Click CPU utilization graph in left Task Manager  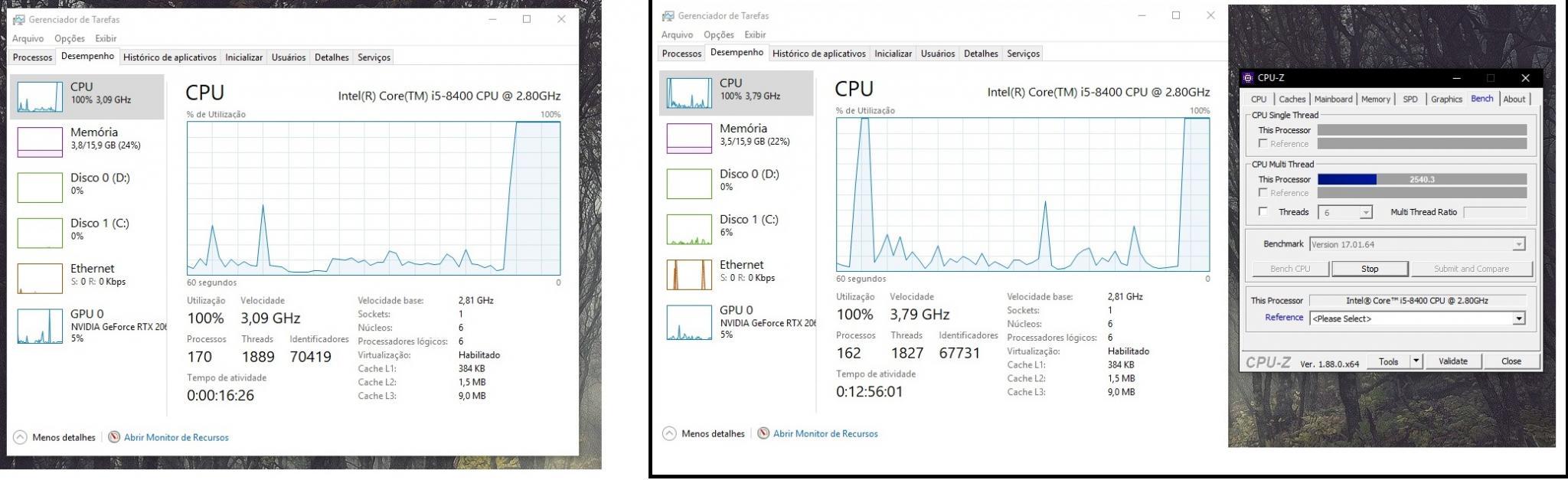tap(374, 198)
